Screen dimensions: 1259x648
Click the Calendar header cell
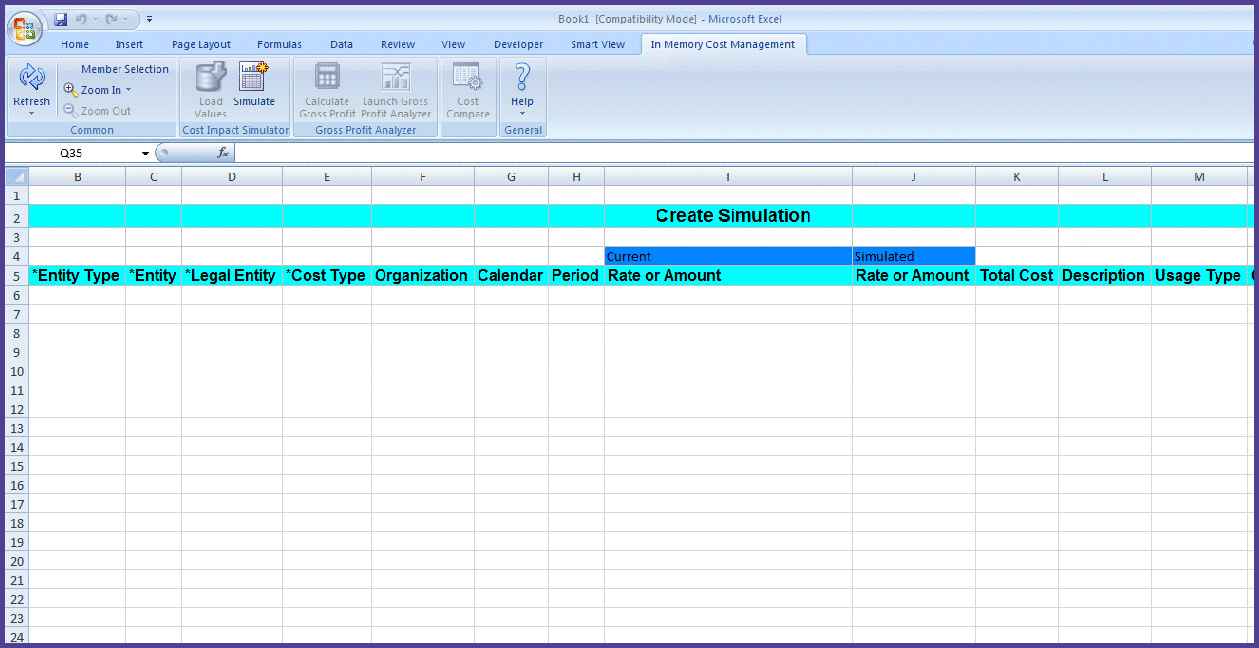click(x=512, y=276)
